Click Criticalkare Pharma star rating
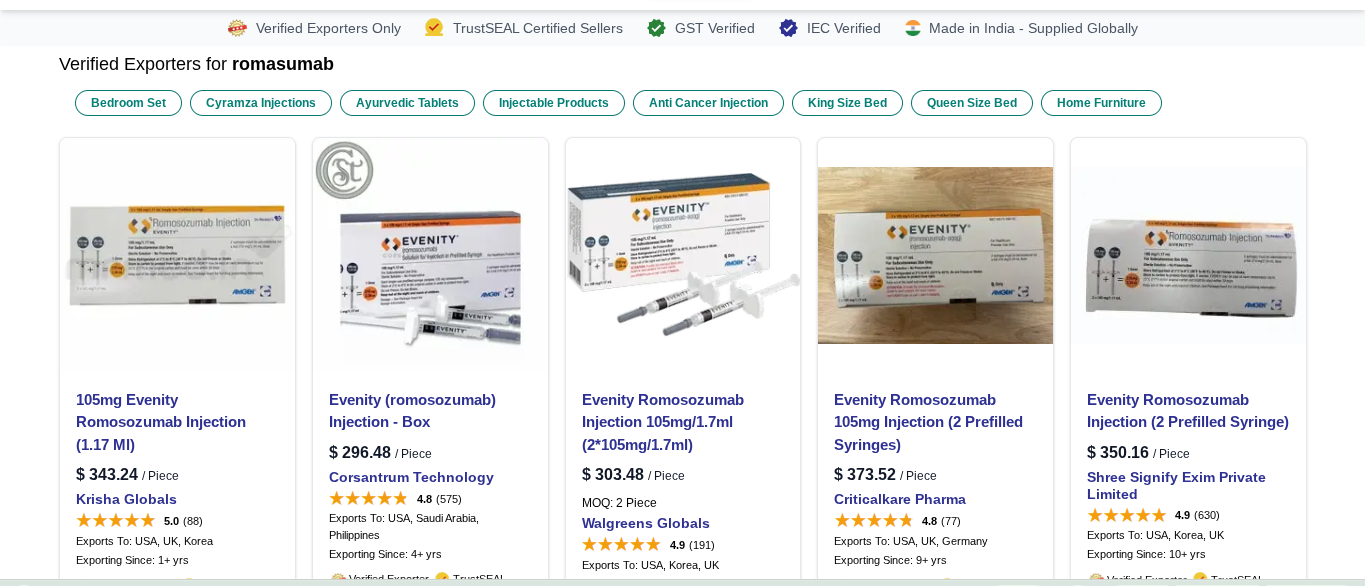 (874, 521)
